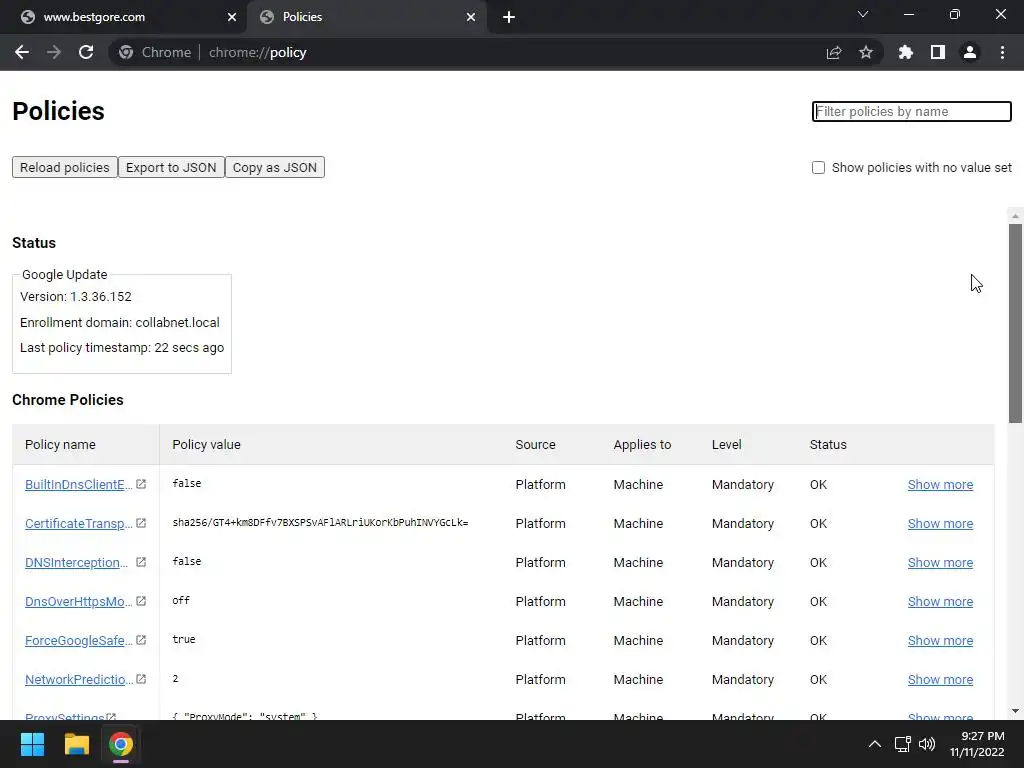This screenshot has height=768, width=1024.
Task: Click the share page icon in the address bar
Action: pyautogui.click(x=834, y=52)
